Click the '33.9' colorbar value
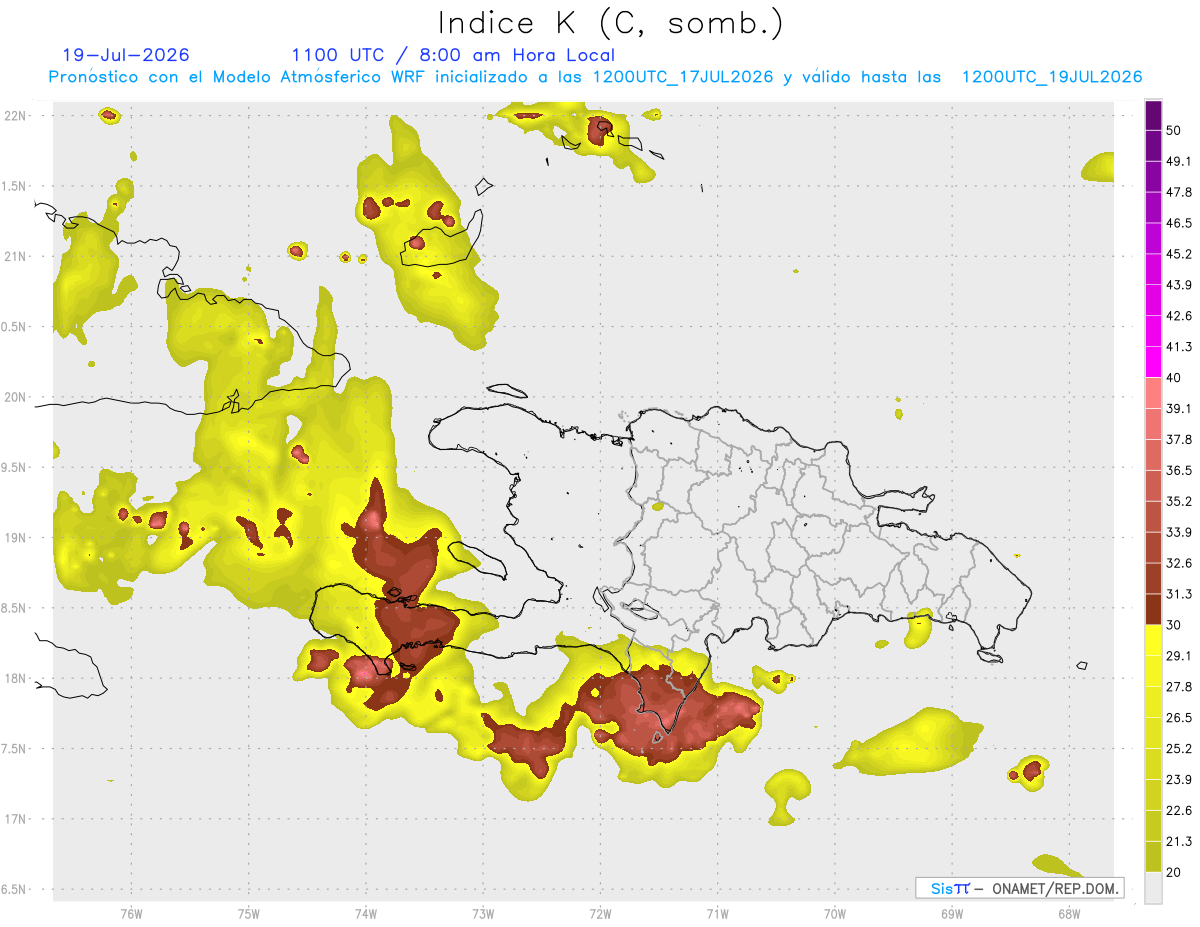1200x927 pixels. pyautogui.click(x=1179, y=532)
